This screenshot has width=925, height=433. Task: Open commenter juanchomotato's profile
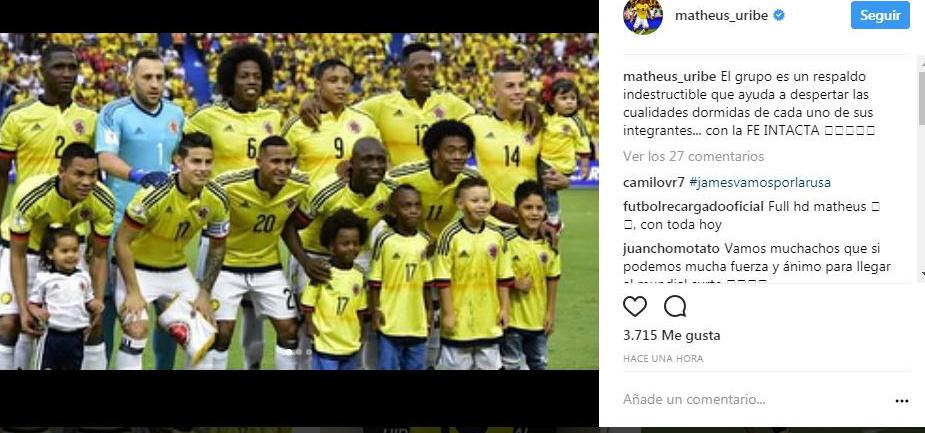click(670, 249)
